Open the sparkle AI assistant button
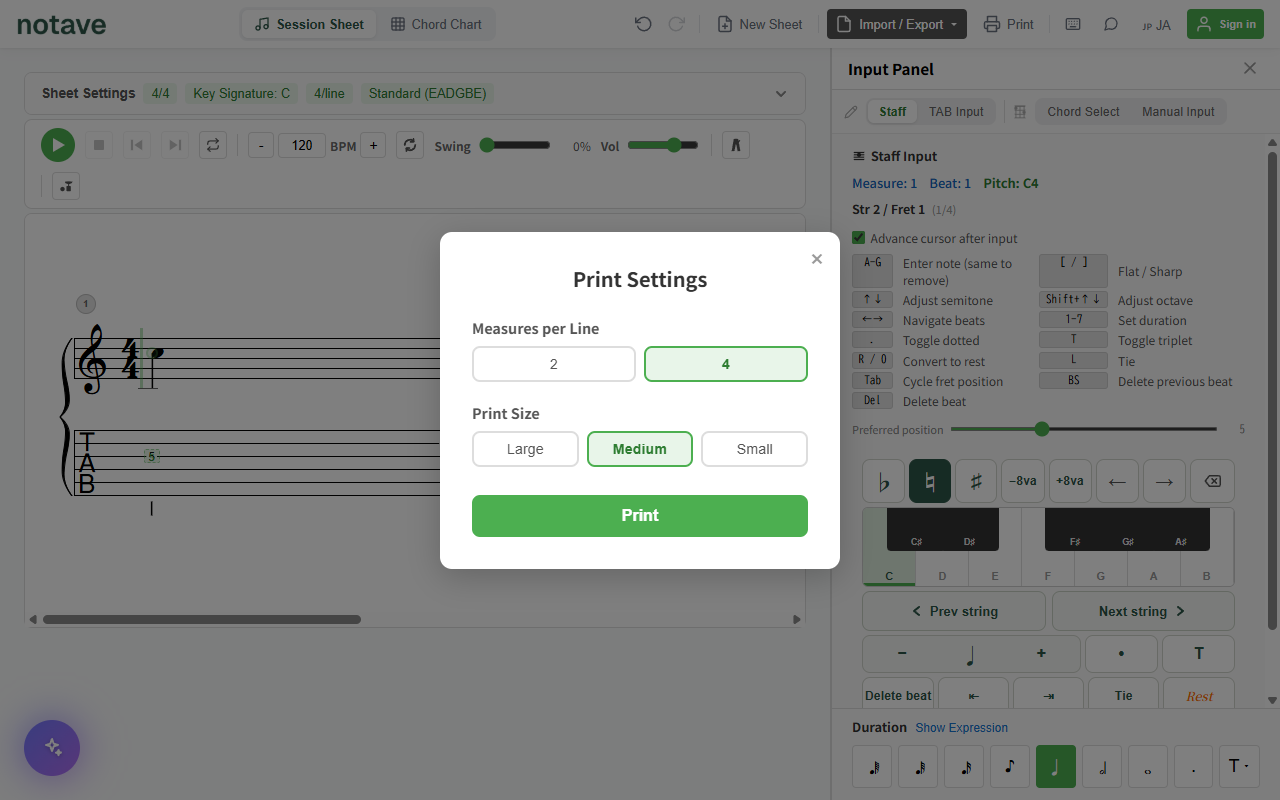This screenshot has height=800, width=1280. (52, 748)
